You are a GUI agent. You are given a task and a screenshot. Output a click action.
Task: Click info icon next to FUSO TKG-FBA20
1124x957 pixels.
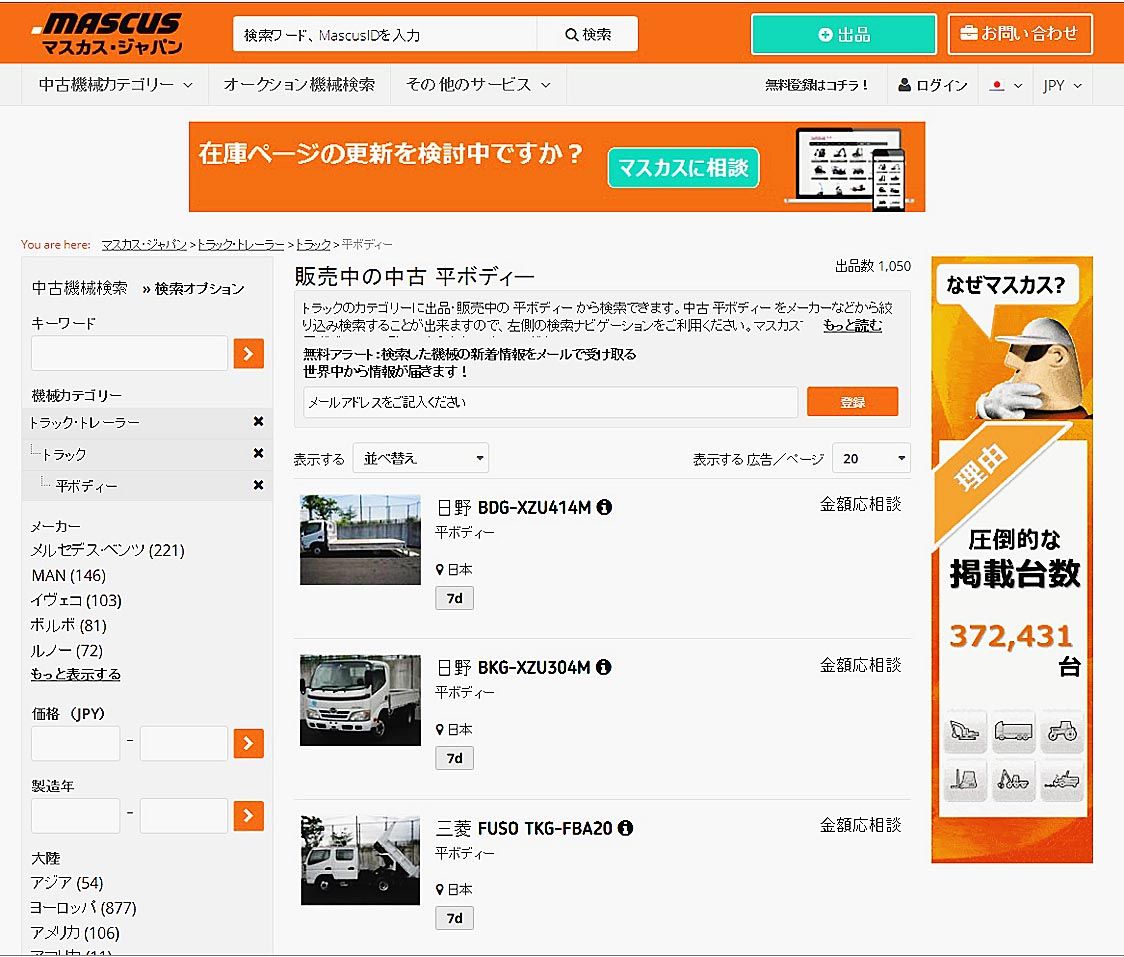tap(625, 828)
